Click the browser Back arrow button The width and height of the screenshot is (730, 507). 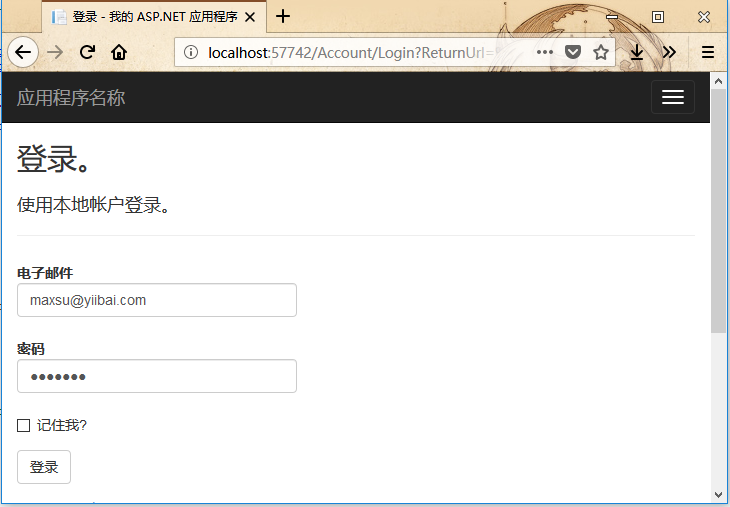tap(23, 52)
